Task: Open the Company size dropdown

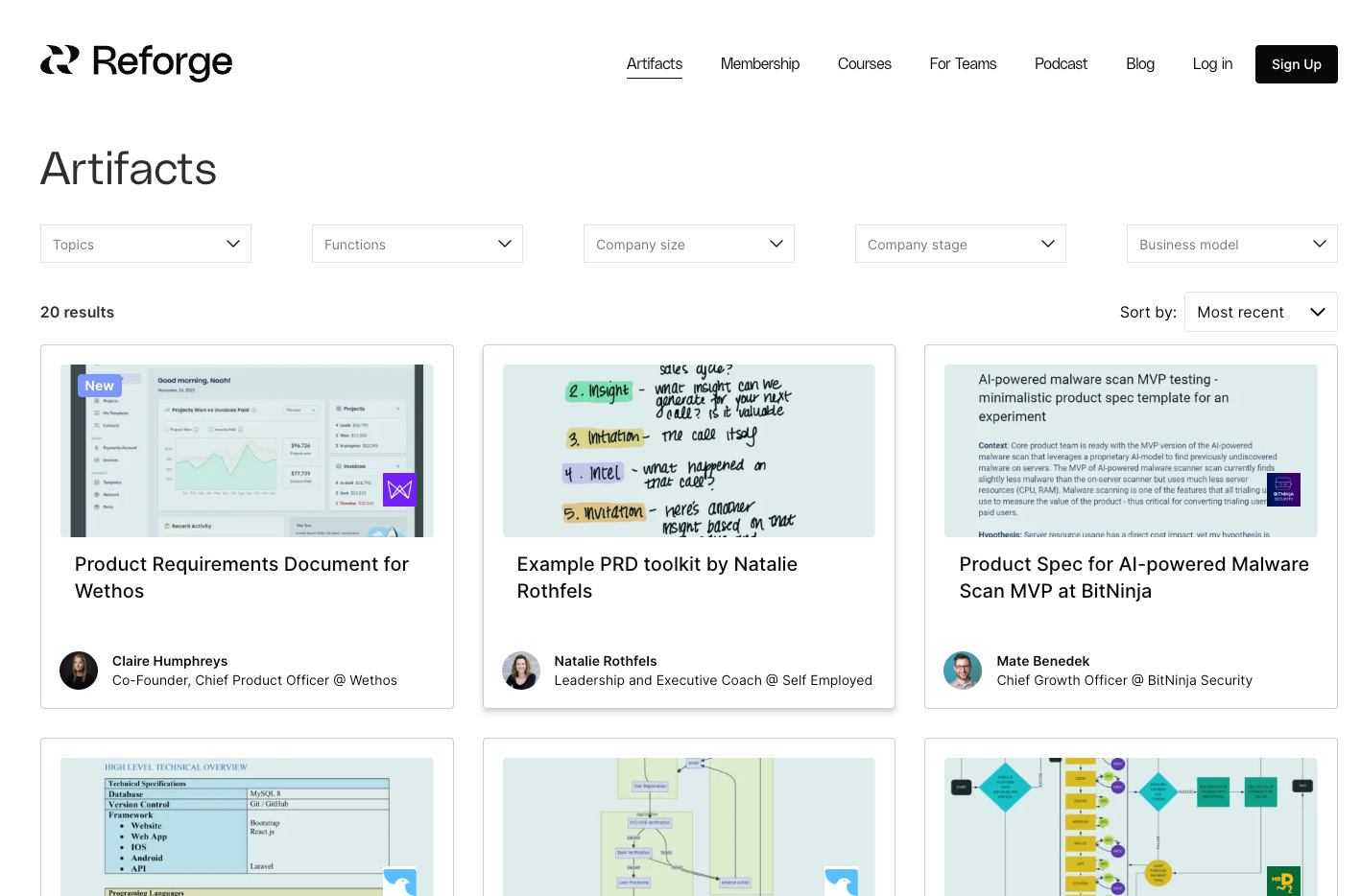Action: coord(689,244)
